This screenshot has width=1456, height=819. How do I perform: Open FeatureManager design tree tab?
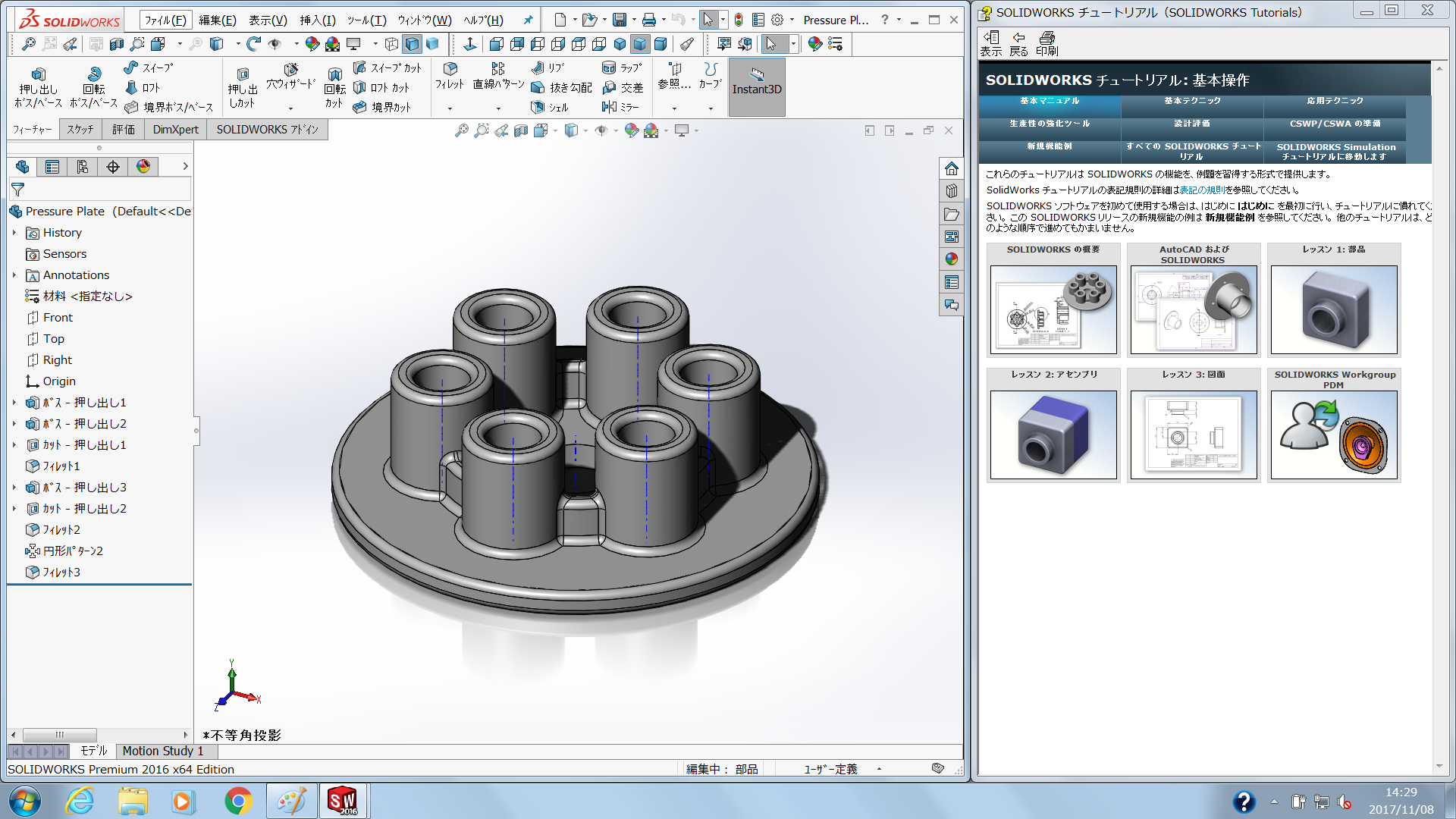[x=22, y=167]
